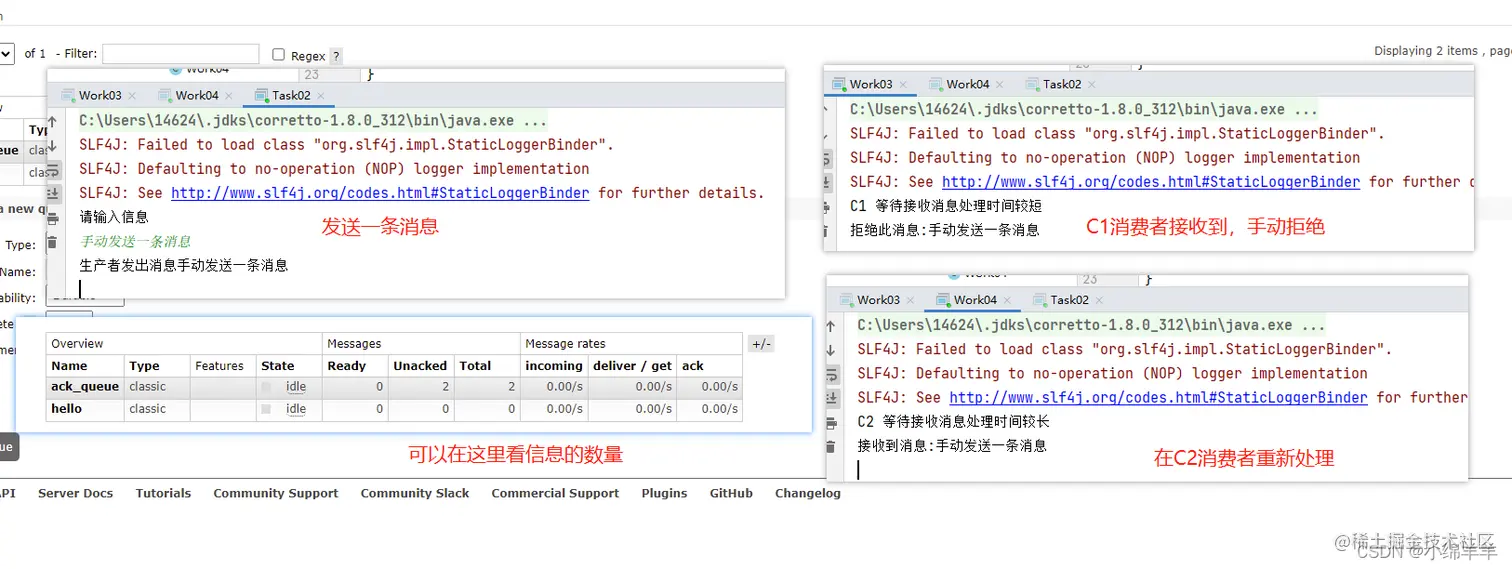The width and height of the screenshot is (1512, 569).
Task: Click the ? help button beside Regex
Action: click(336, 56)
